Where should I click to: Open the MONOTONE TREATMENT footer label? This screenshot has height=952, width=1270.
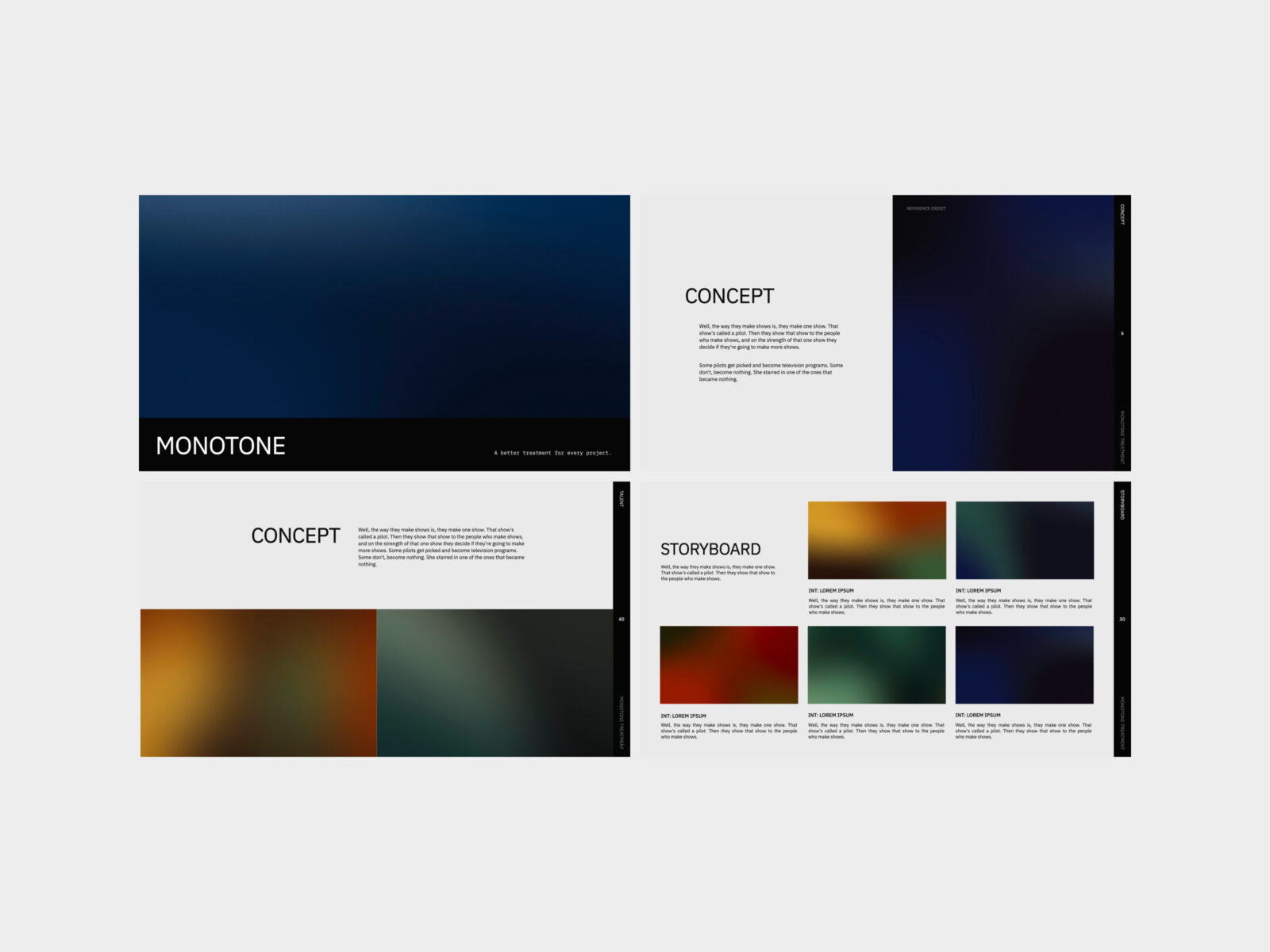click(1121, 432)
